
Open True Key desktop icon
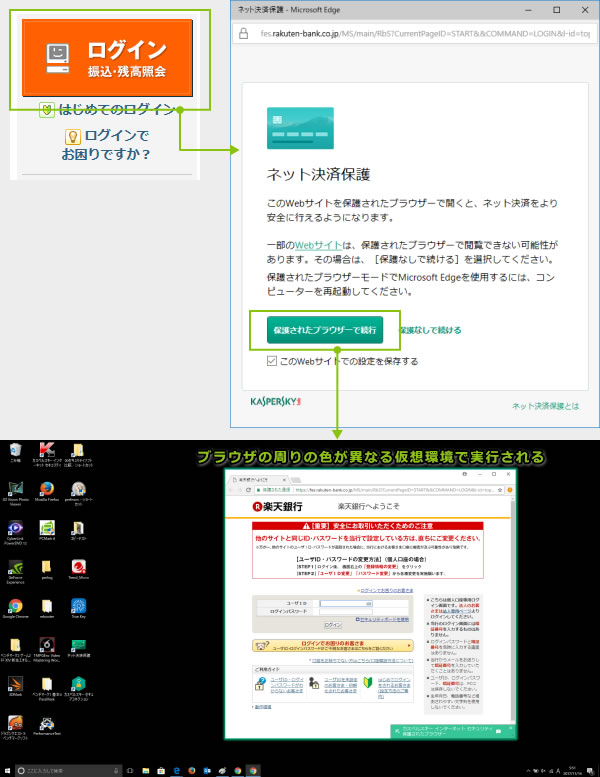(x=78, y=609)
